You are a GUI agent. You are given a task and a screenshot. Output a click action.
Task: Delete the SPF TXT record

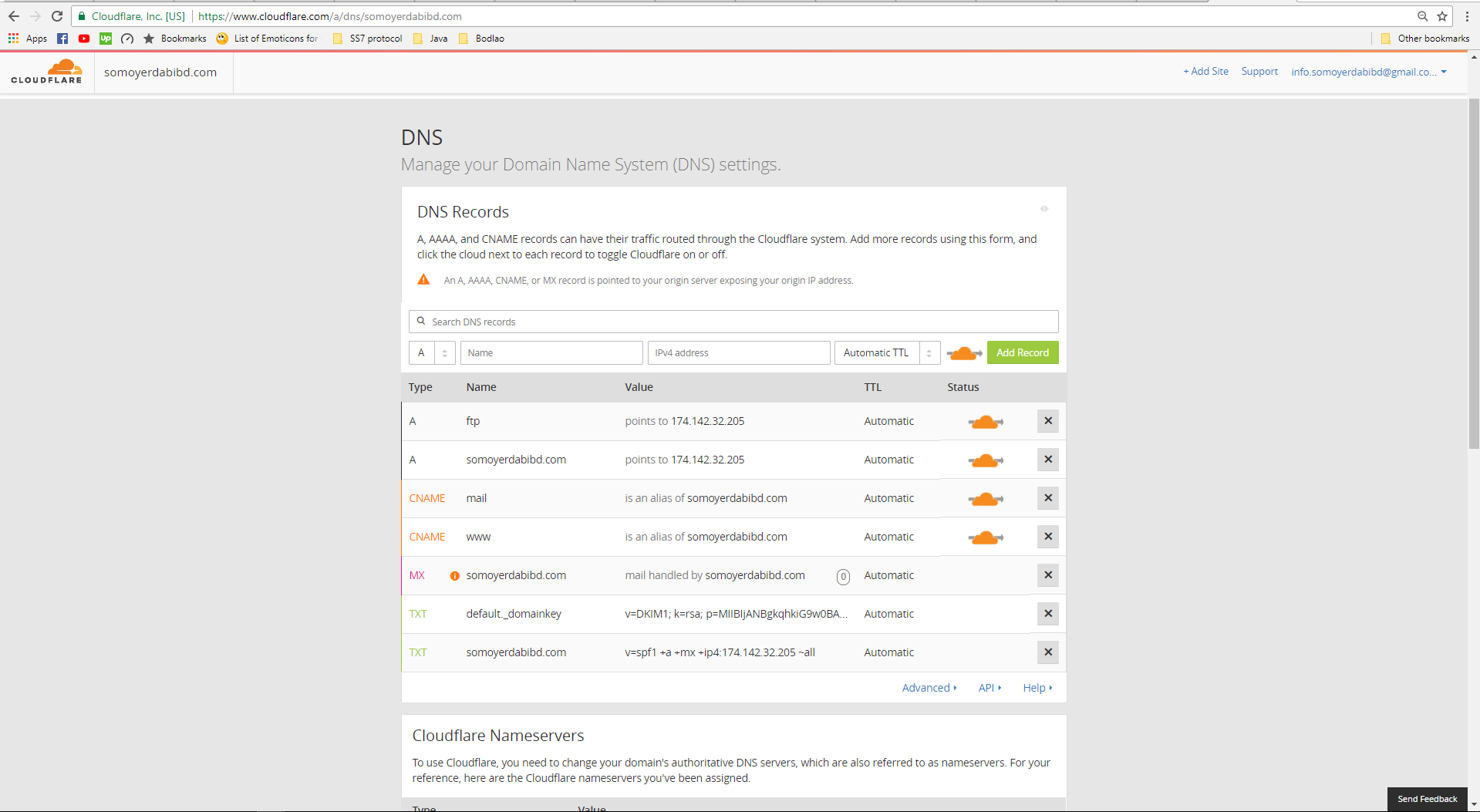click(1048, 652)
